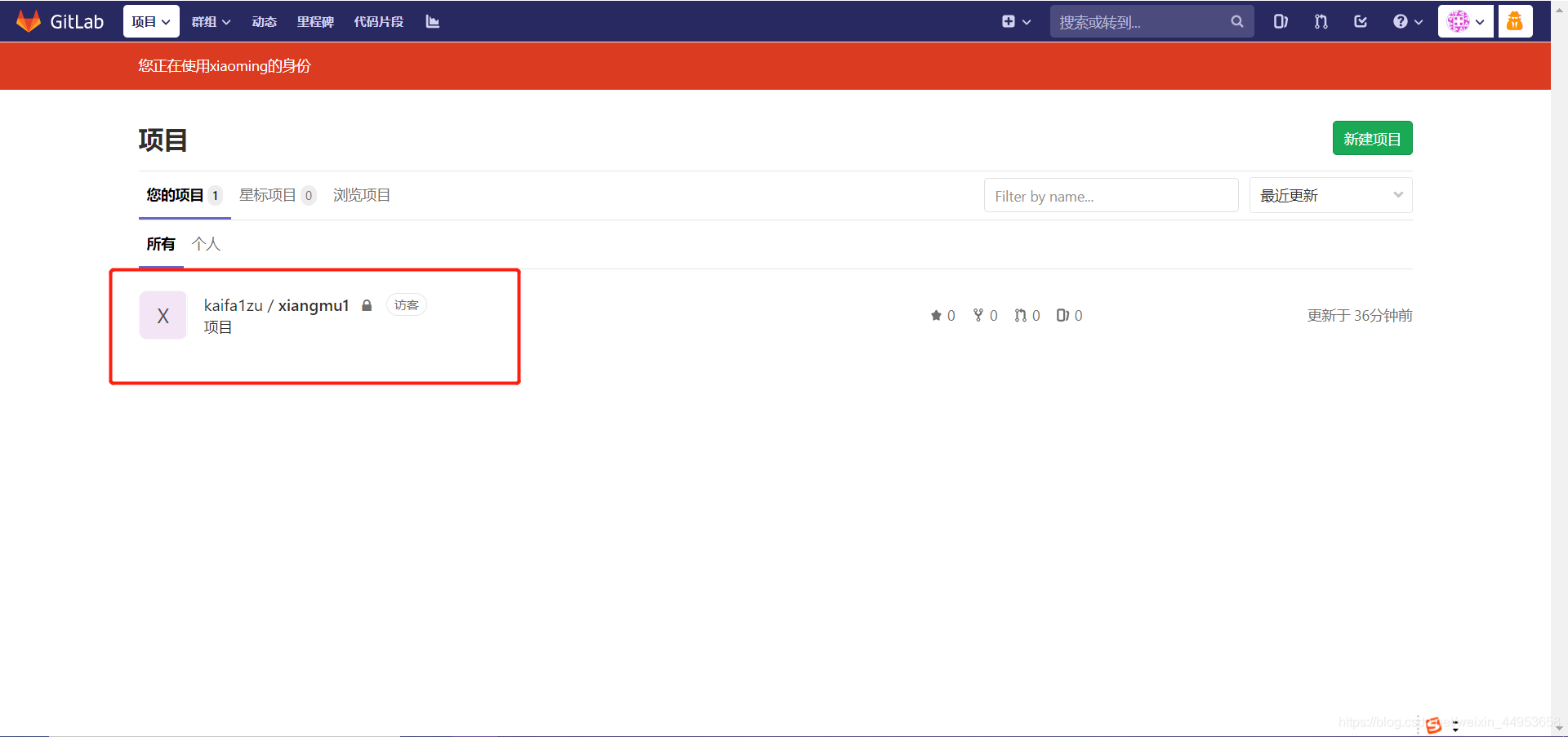Open the 最近更新 sort dropdown
Image resolution: width=1568 pixels, height=737 pixels.
point(1330,196)
